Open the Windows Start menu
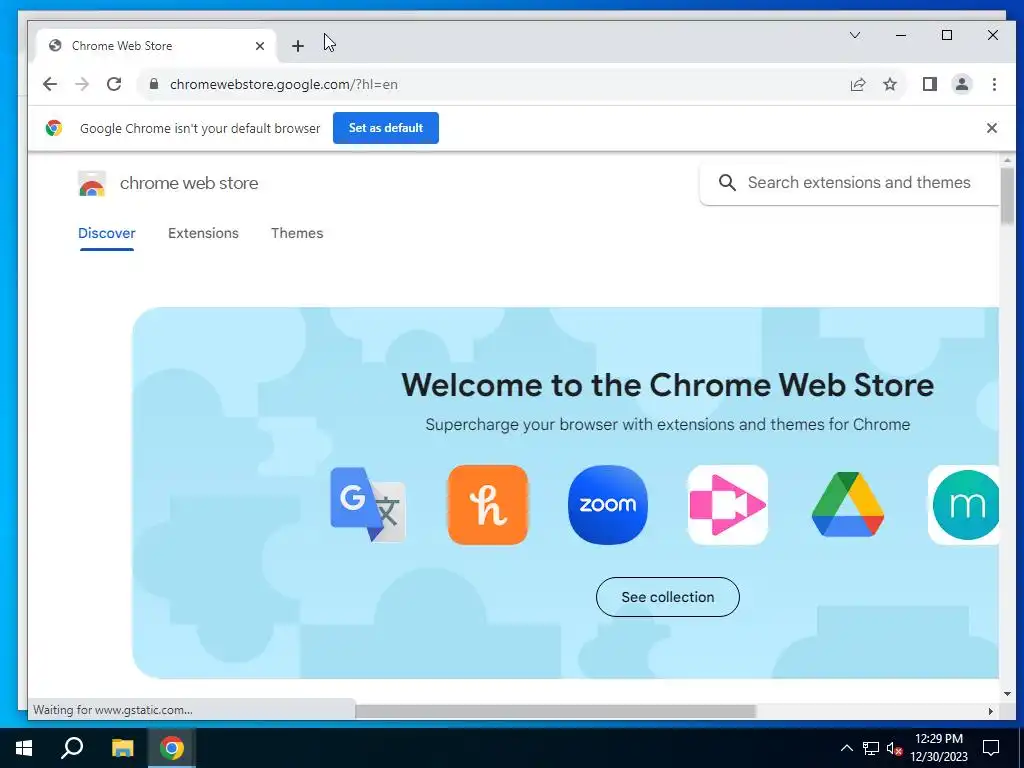This screenshot has height=768, width=1024. pos(24,748)
